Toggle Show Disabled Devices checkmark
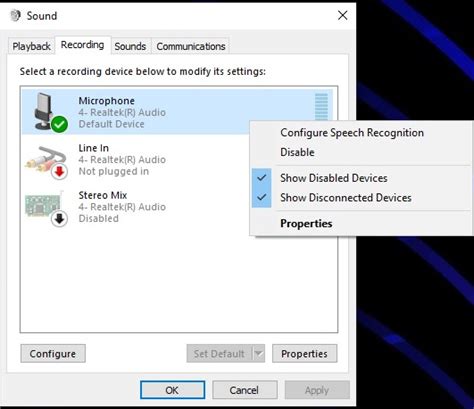 click(x=262, y=178)
